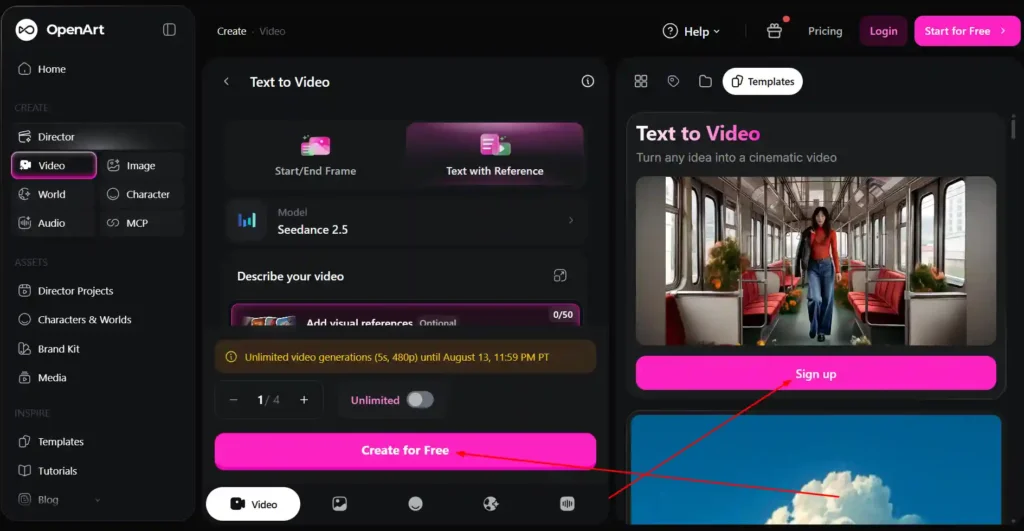Click the Model bars icon
1024x531 pixels.
pos(247,221)
